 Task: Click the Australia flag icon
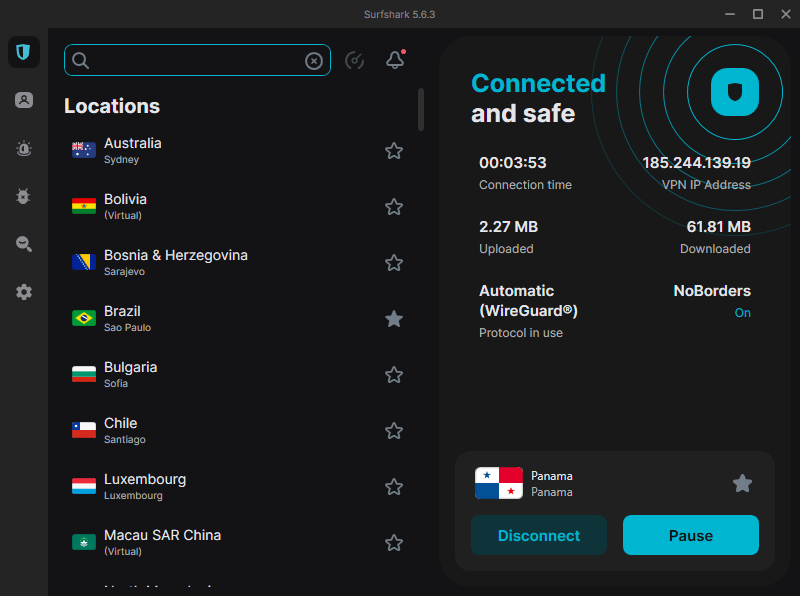point(84,150)
